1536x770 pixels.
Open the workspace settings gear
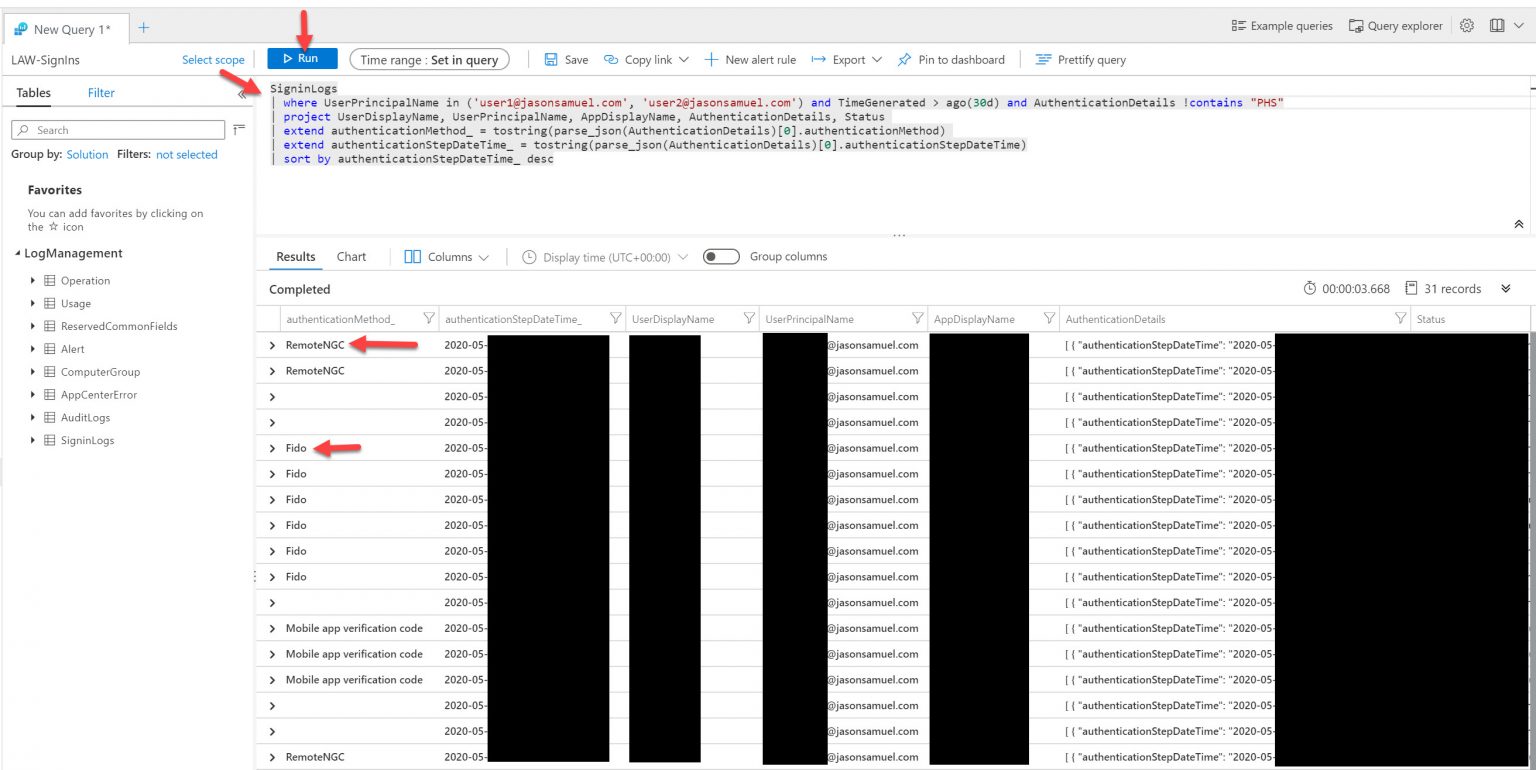(1467, 25)
